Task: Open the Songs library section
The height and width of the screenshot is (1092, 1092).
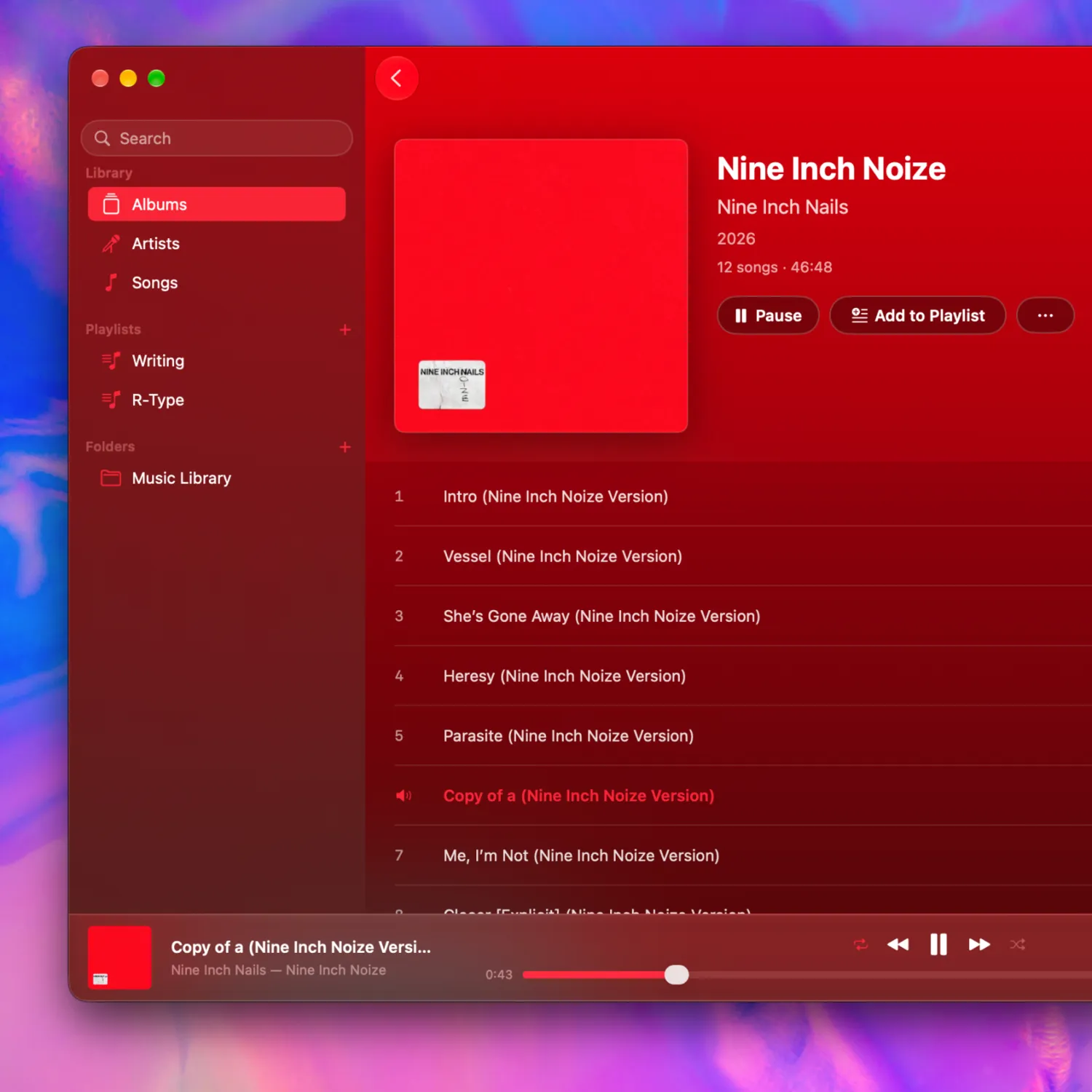Action: (217, 282)
